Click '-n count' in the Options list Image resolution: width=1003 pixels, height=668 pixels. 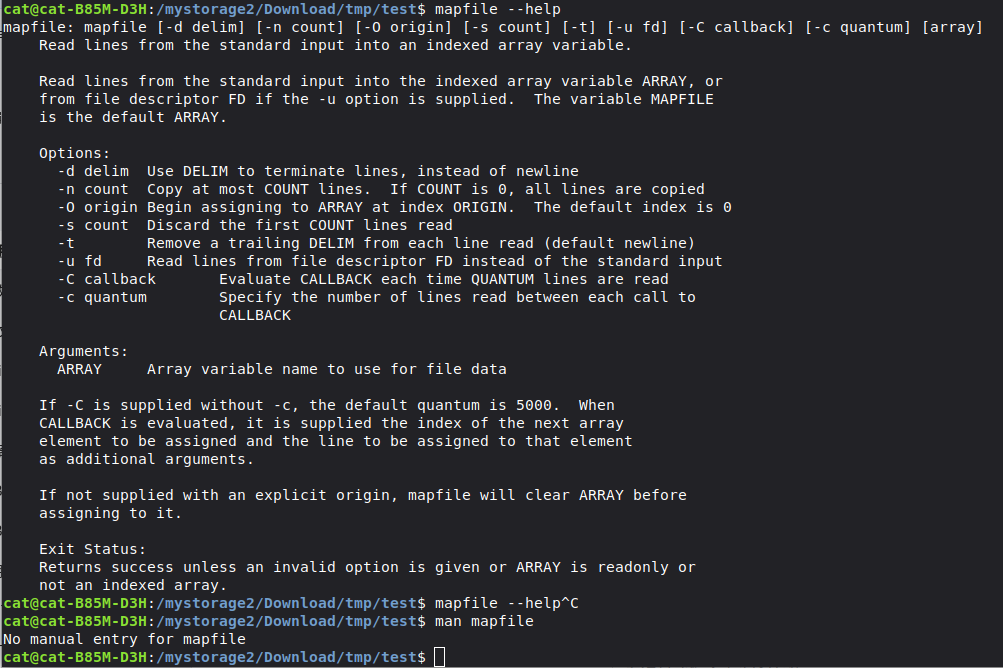pos(93,189)
